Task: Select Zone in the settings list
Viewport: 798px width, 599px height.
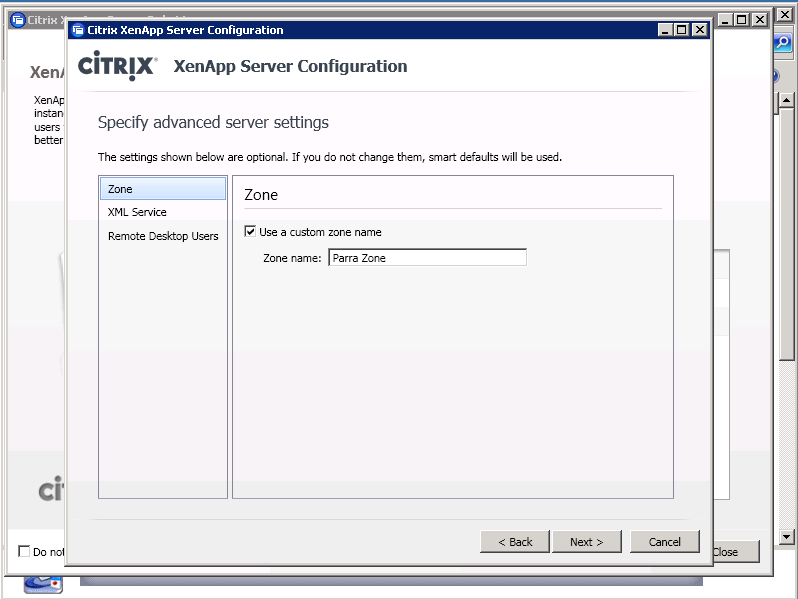Action: [163, 189]
